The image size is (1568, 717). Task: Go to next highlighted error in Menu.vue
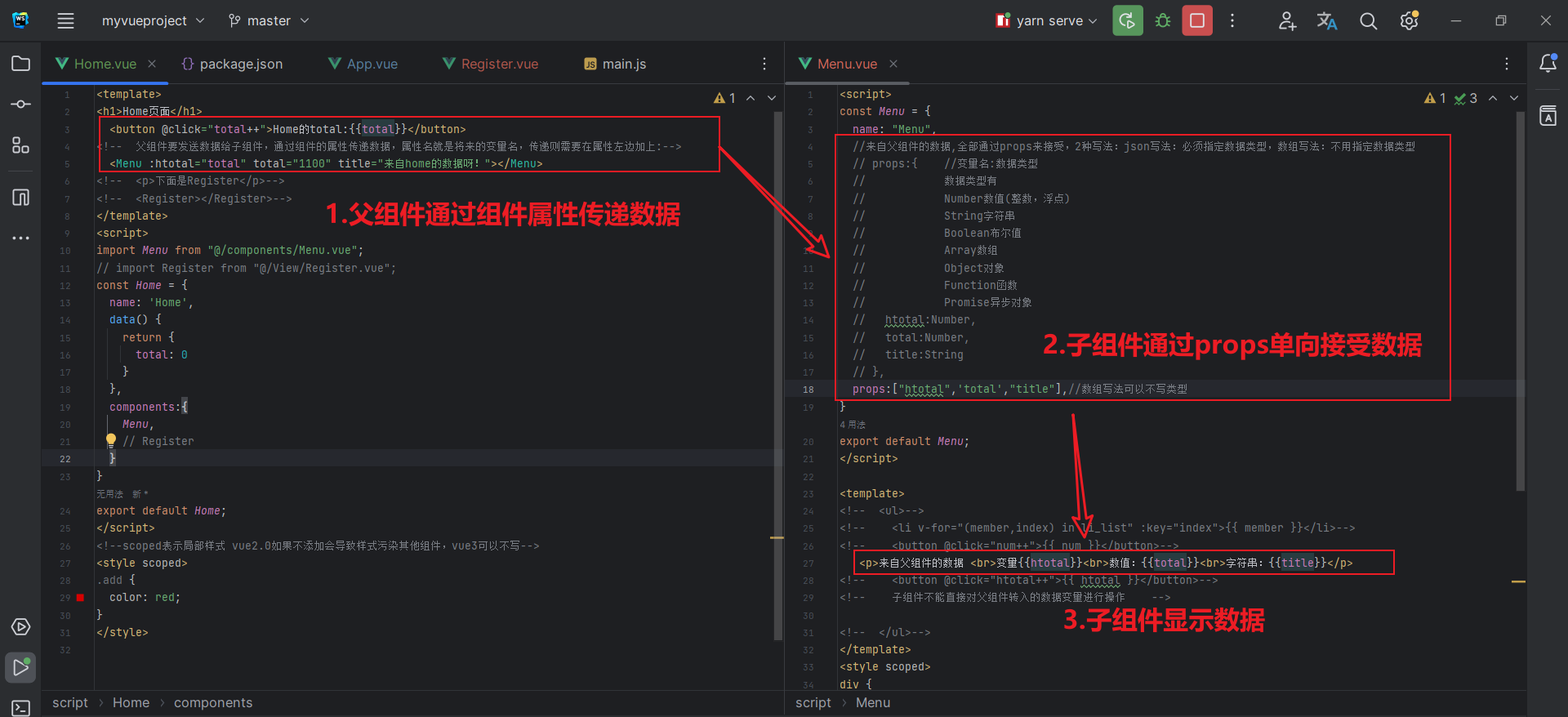tap(1514, 98)
